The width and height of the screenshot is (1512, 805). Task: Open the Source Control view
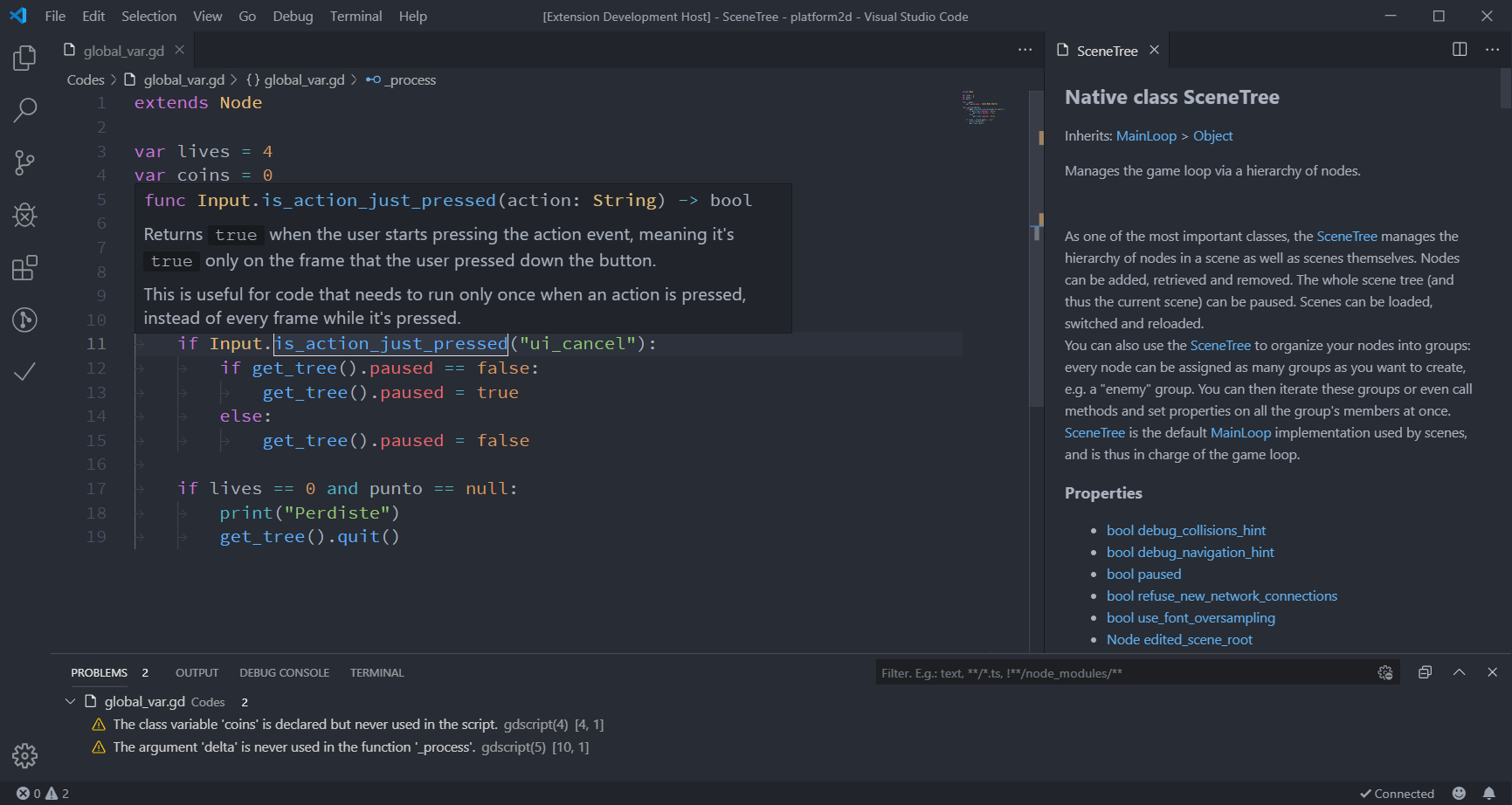24,162
